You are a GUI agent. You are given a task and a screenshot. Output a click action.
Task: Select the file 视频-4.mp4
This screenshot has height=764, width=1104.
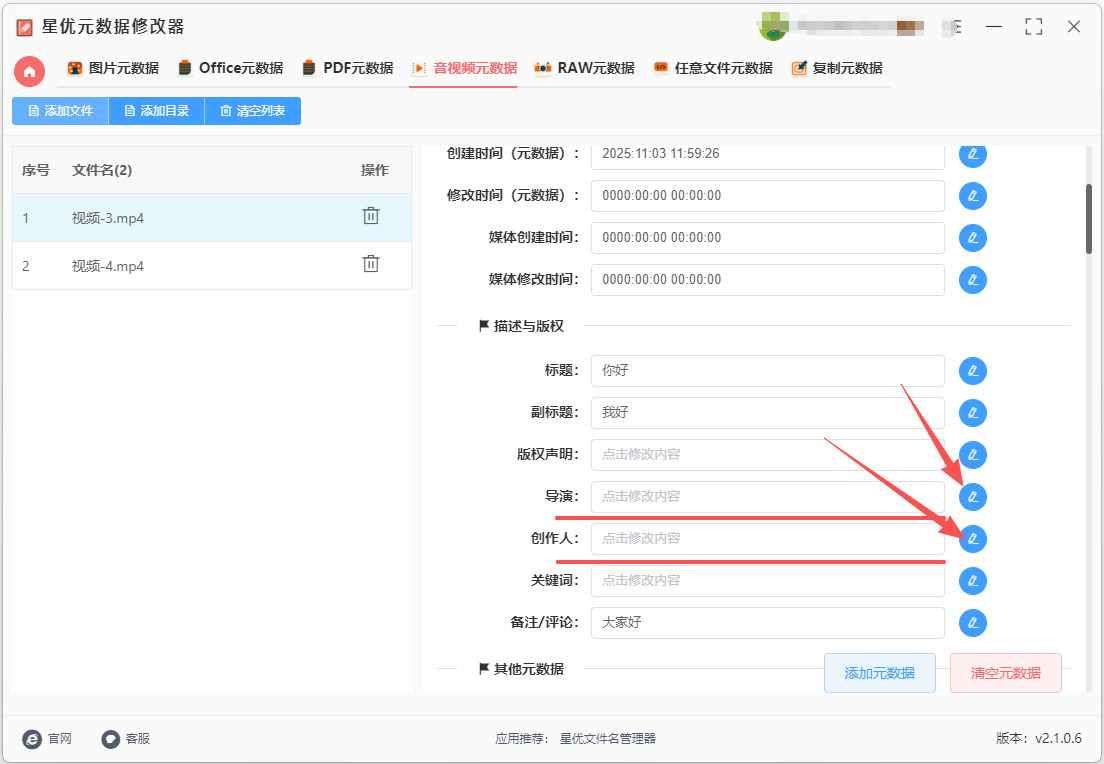pos(212,266)
